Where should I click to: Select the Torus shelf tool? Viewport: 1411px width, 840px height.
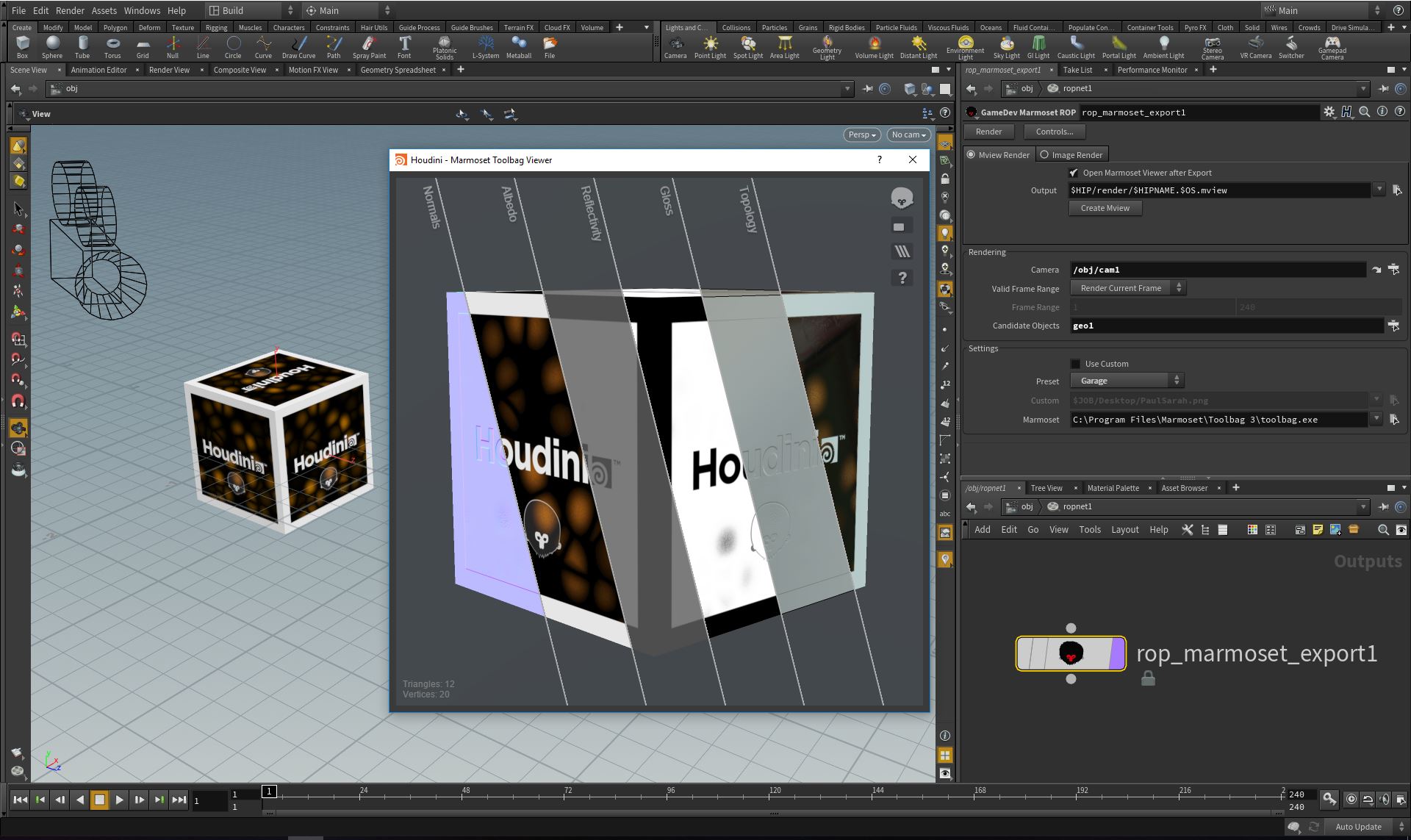[112, 47]
